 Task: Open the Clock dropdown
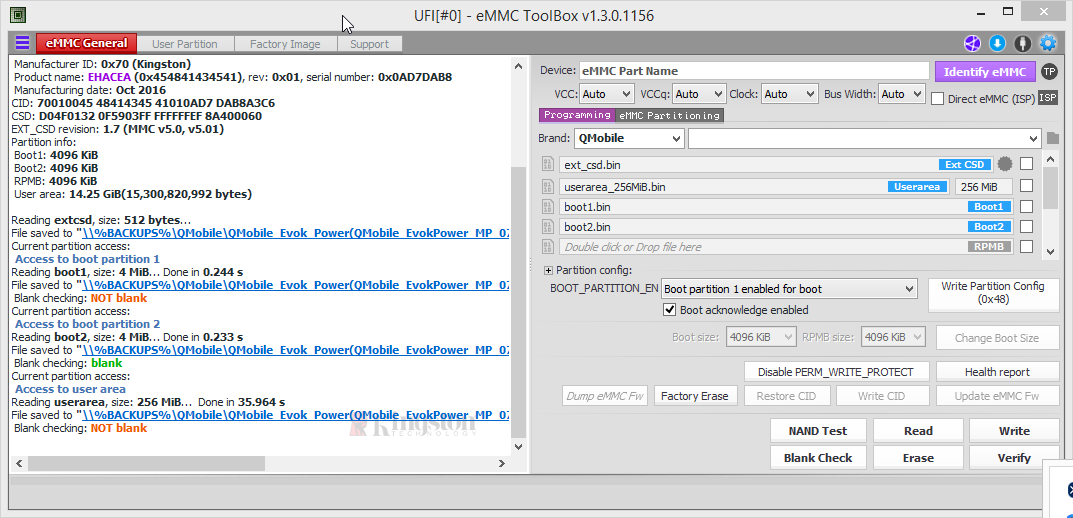(790, 94)
